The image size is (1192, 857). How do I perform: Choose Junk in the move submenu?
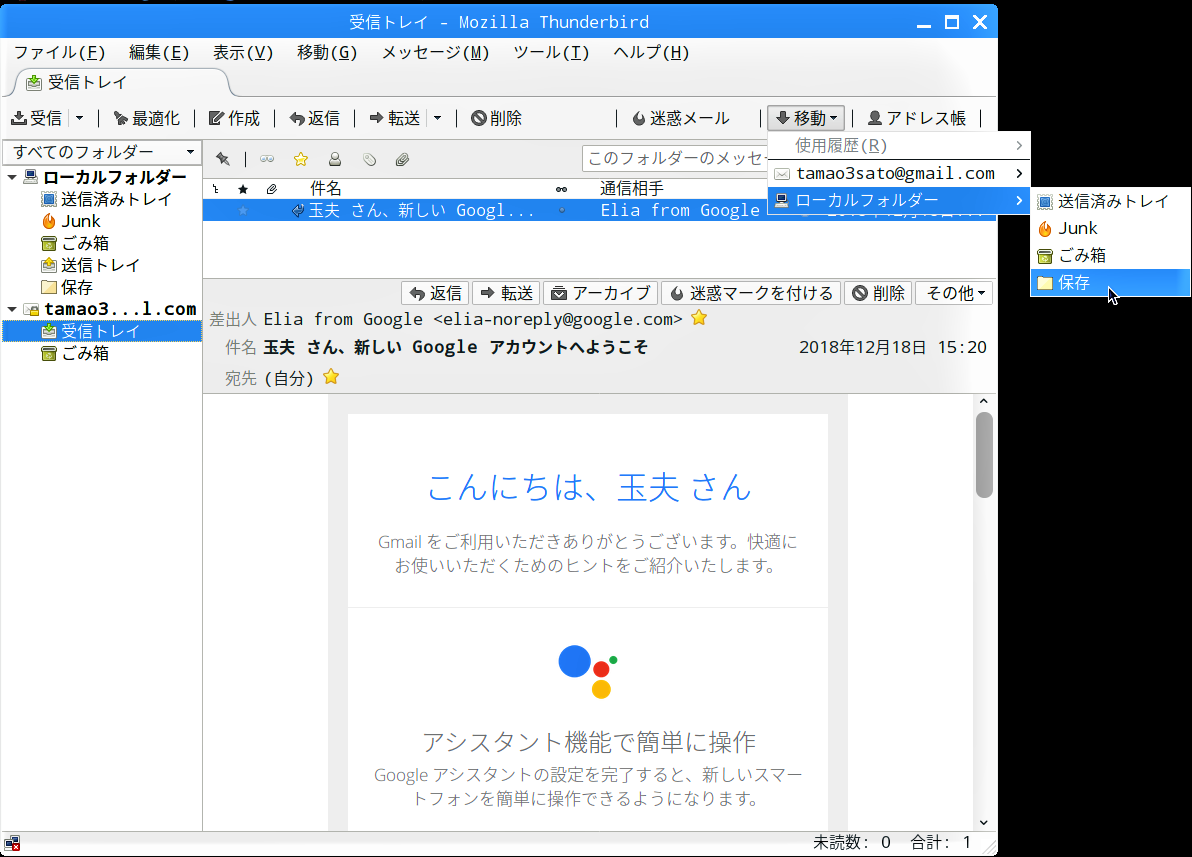1111,228
